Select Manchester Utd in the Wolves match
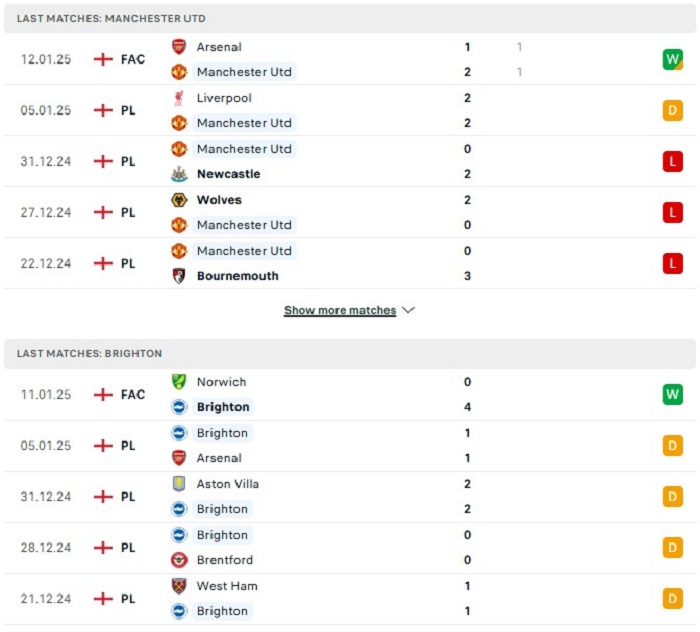Viewport: 700px width, 632px height. 244,225
